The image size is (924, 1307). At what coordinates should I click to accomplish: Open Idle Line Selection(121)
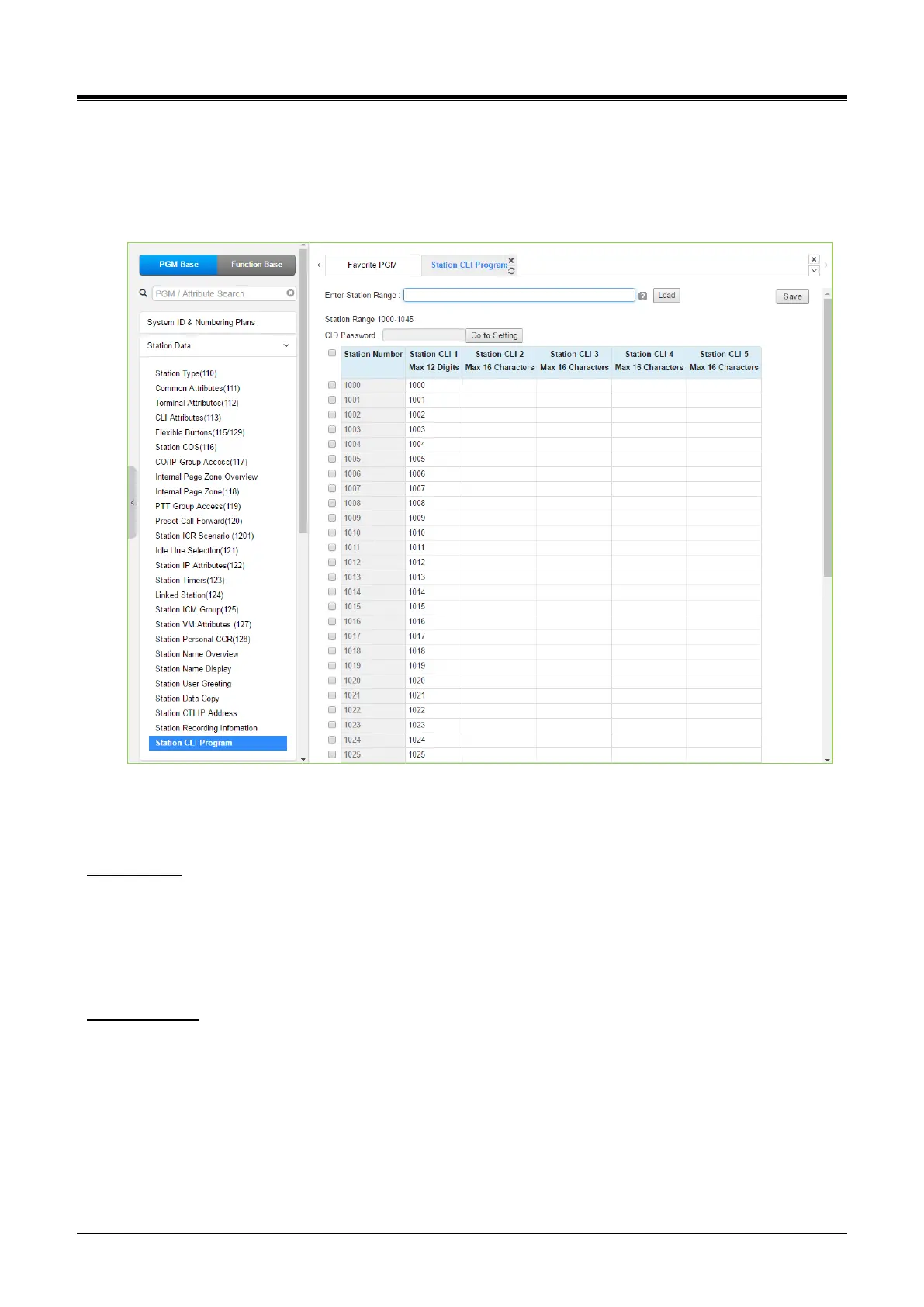[196, 550]
